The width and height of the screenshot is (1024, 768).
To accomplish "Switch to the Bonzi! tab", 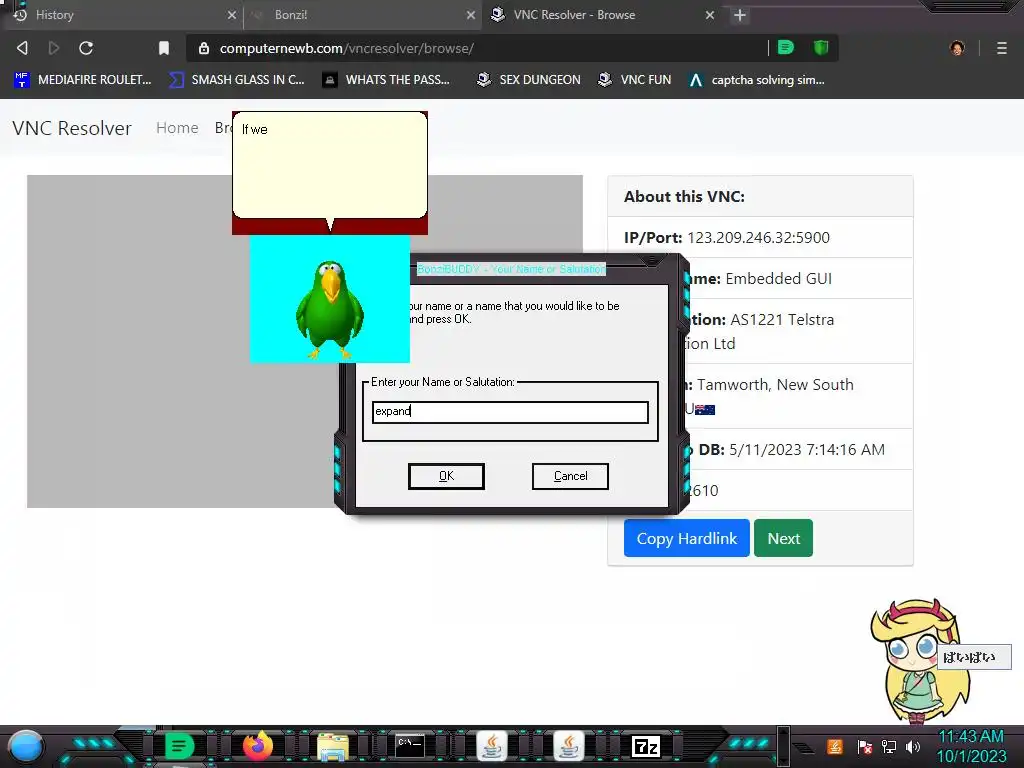I will (362, 15).
